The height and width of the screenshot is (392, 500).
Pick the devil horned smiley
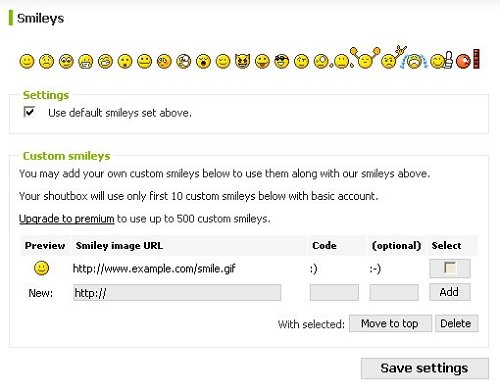coord(242,61)
